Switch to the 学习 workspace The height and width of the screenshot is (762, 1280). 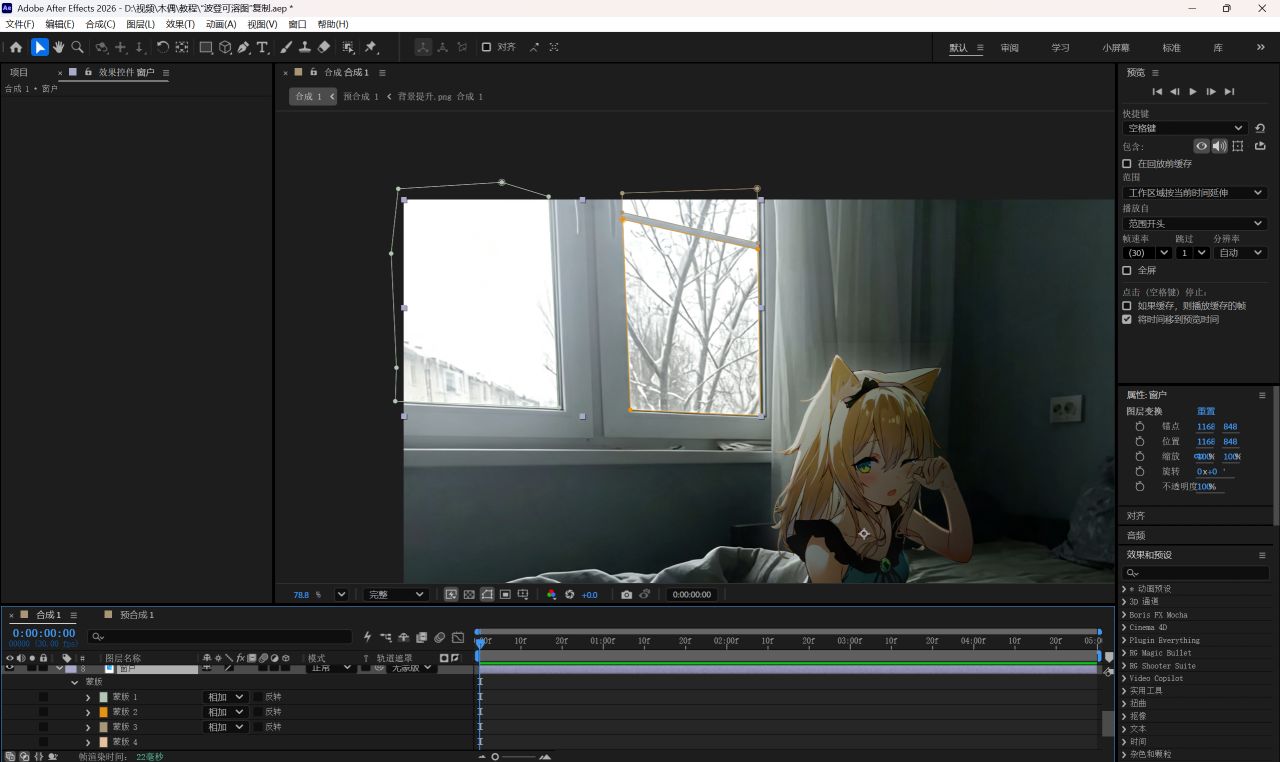[1060, 48]
